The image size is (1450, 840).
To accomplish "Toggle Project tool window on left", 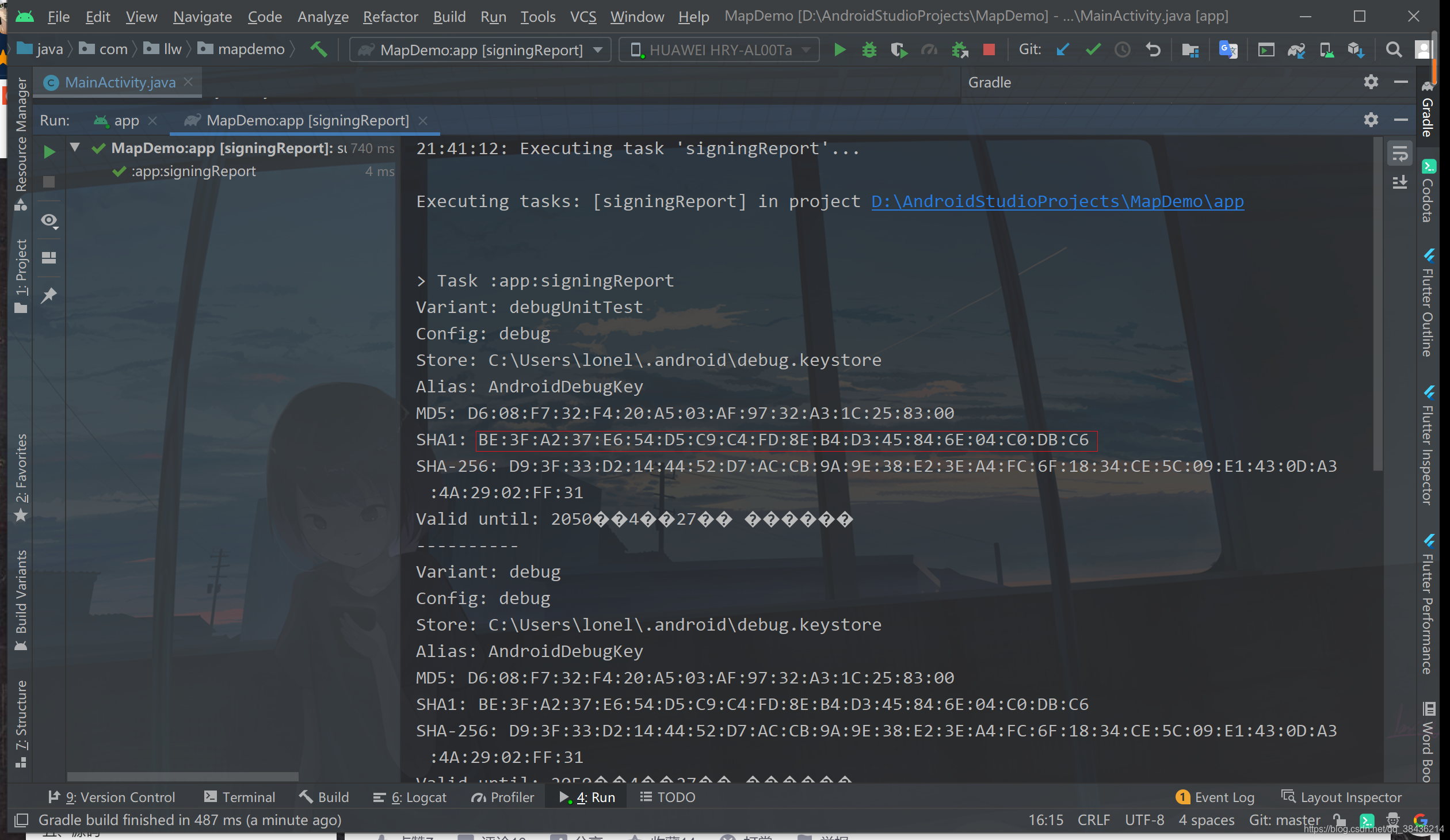I will pyautogui.click(x=21, y=276).
